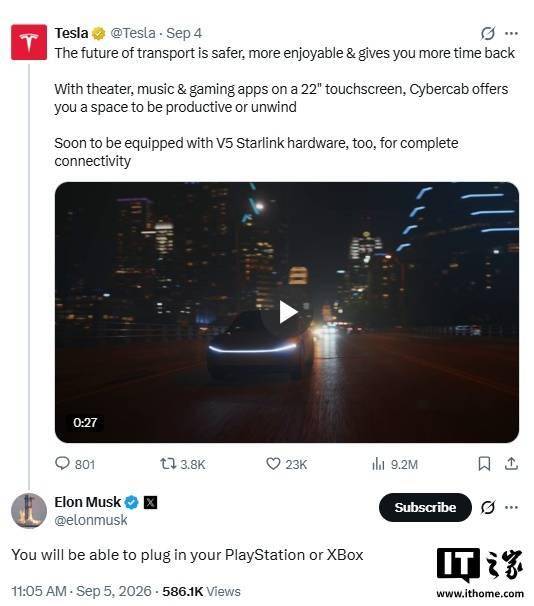Like the Tesla post with 23K likes
534x606 pixels.
click(286, 464)
